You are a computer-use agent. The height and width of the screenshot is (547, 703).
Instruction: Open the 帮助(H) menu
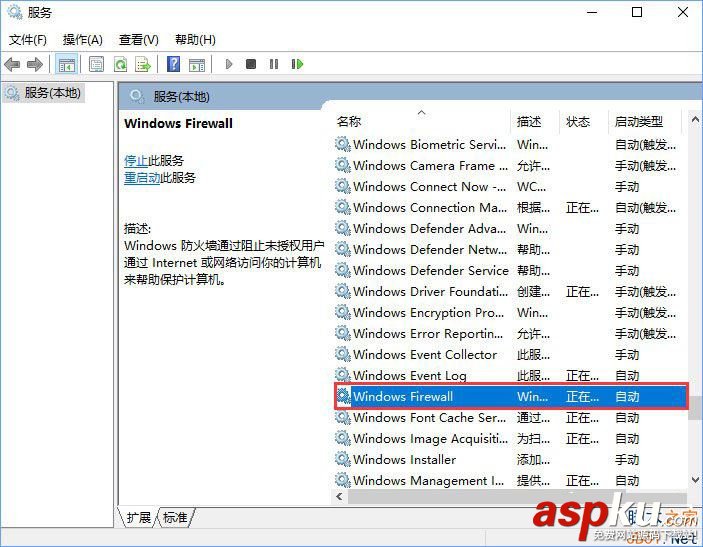click(195, 40)
